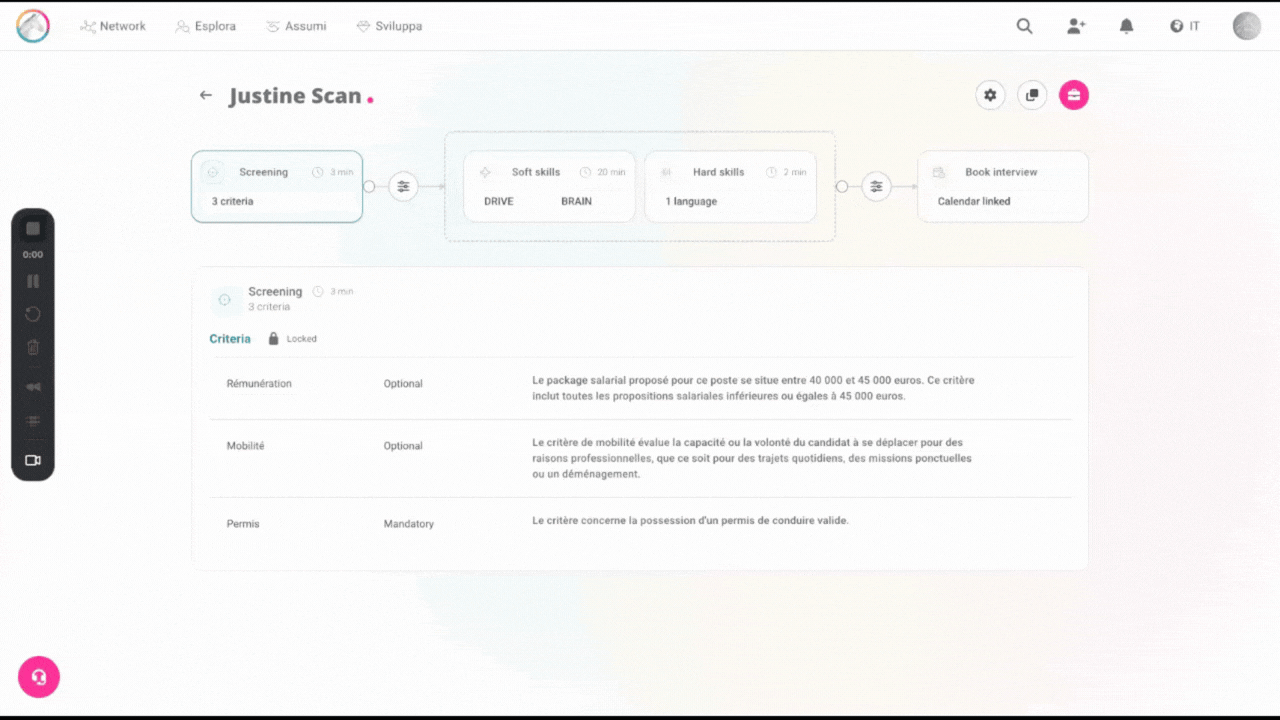
Task: Open the IT language selector
Action: pos(1185,26)
